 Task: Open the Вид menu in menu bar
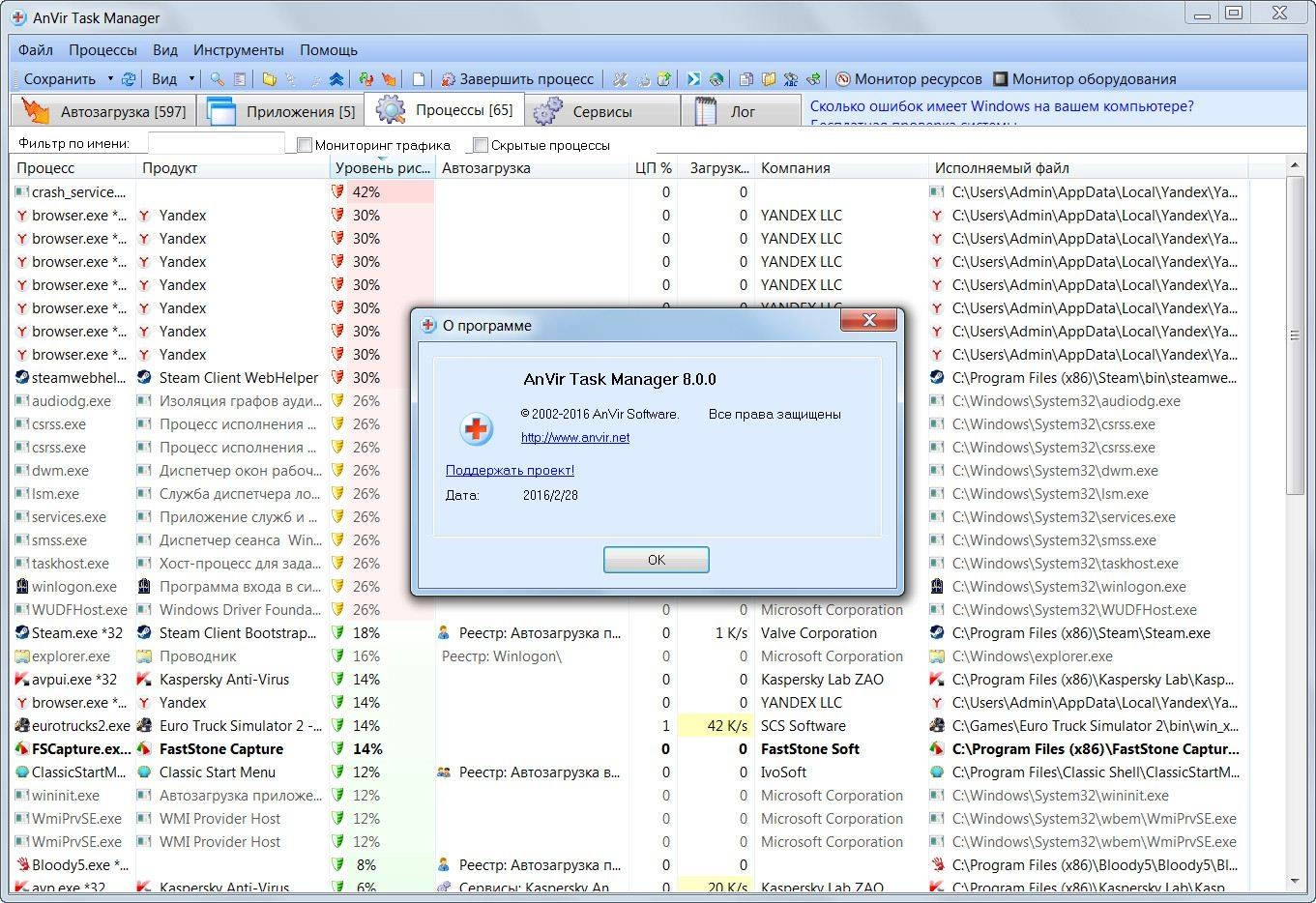point(165,50)
